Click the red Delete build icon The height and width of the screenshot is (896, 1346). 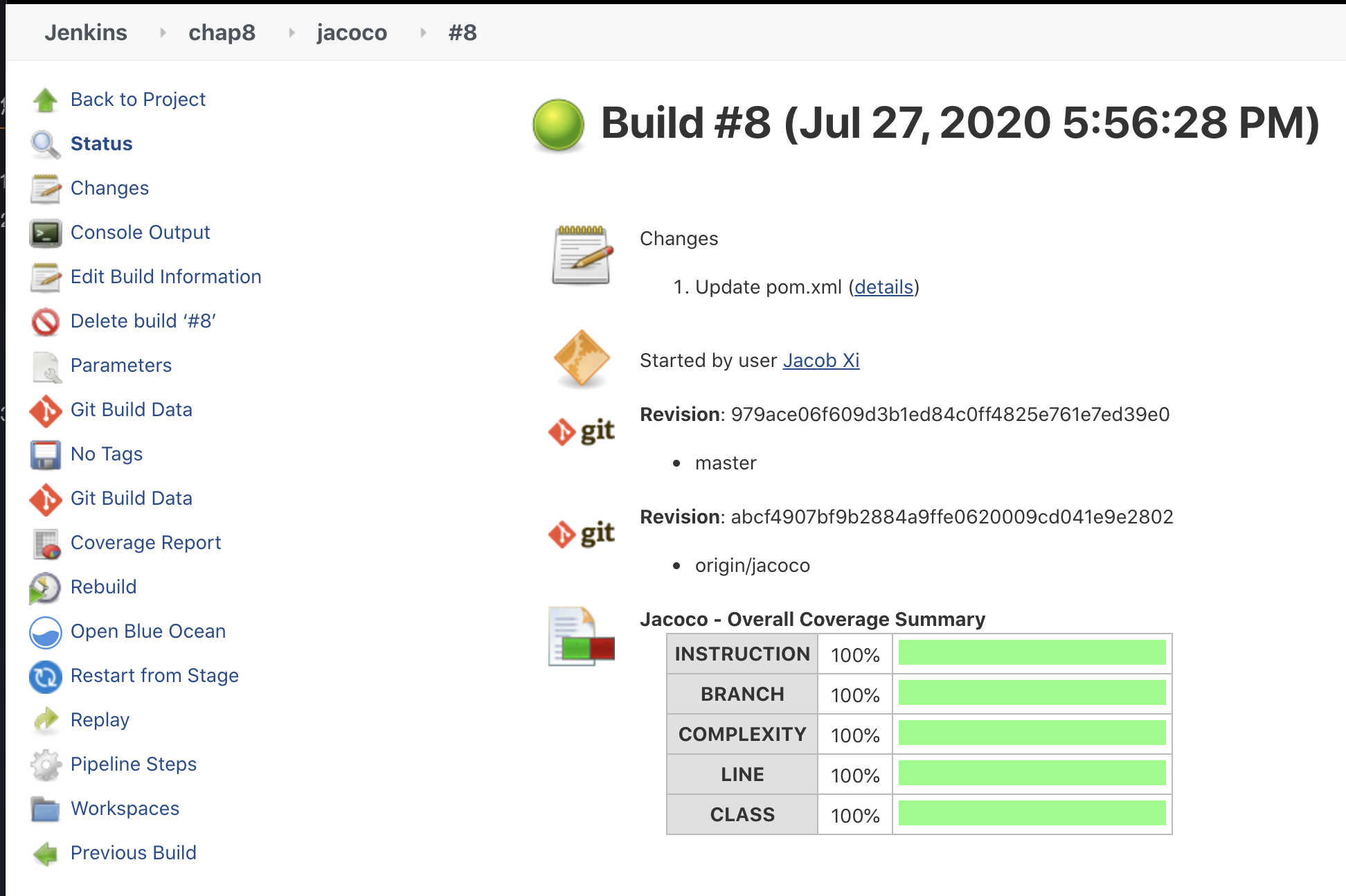pyautogui.click(x=46, y=322)
